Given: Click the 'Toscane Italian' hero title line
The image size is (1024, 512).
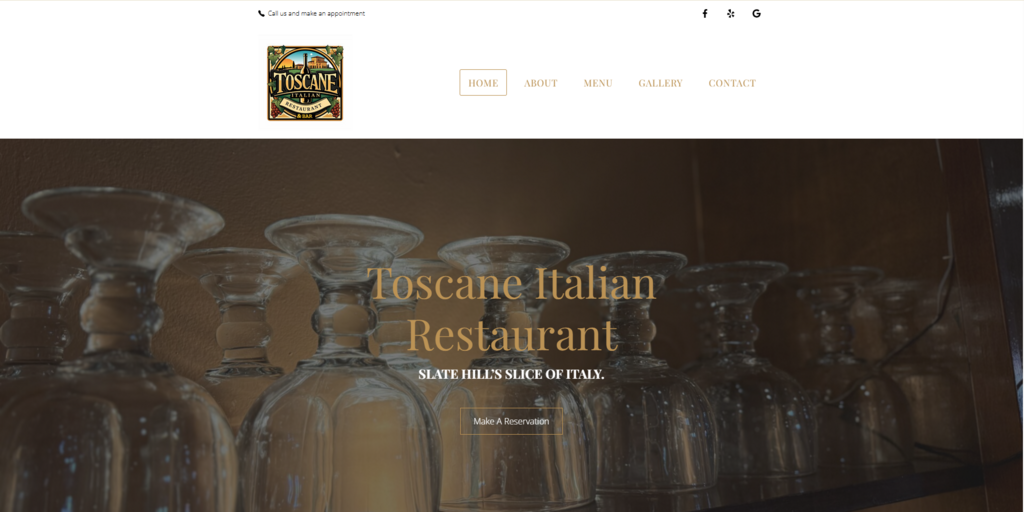Looking at the screenshot, I should tap(511, 283).
